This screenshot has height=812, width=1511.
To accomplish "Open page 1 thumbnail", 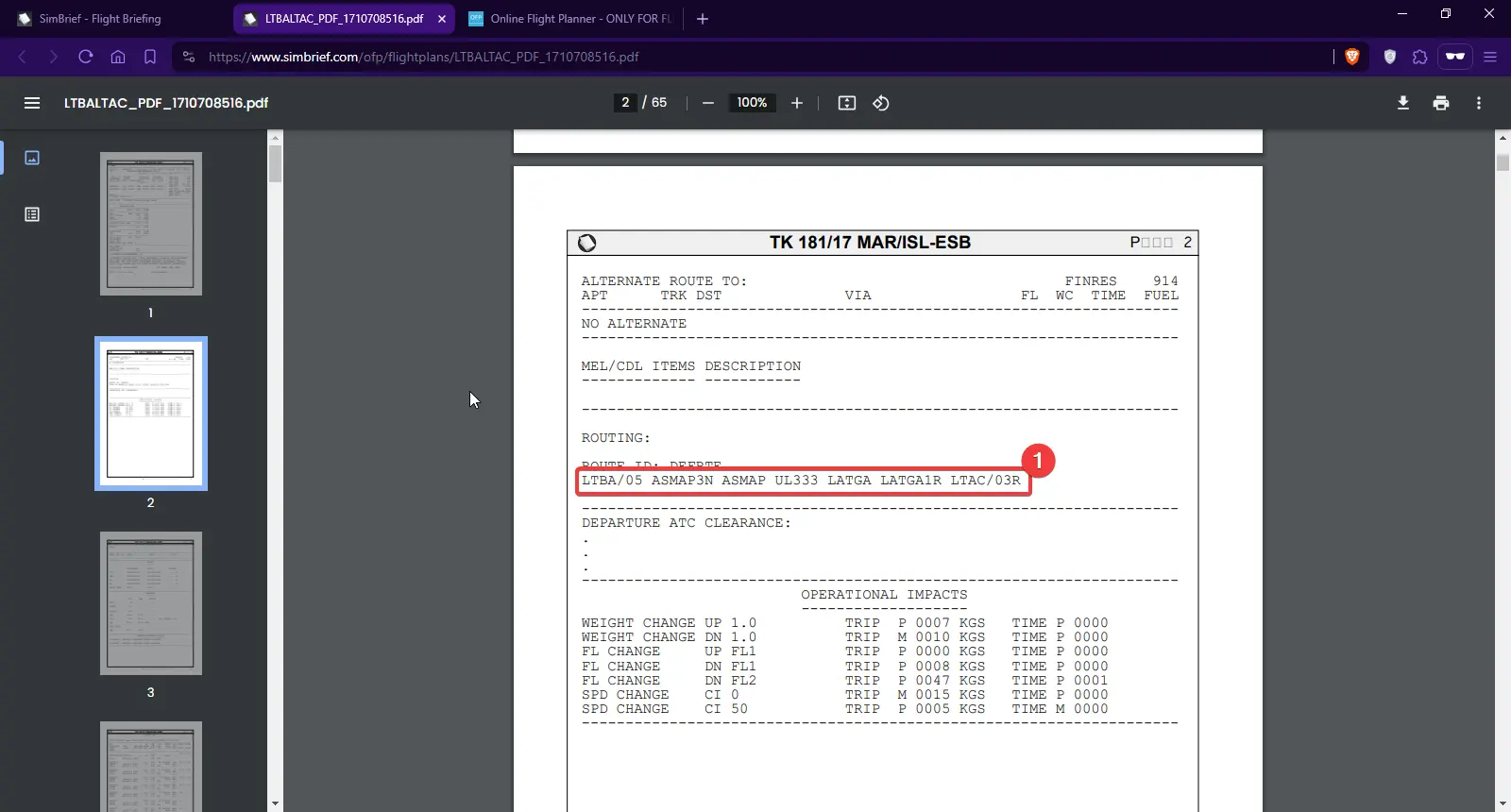I will pos(151,224).
